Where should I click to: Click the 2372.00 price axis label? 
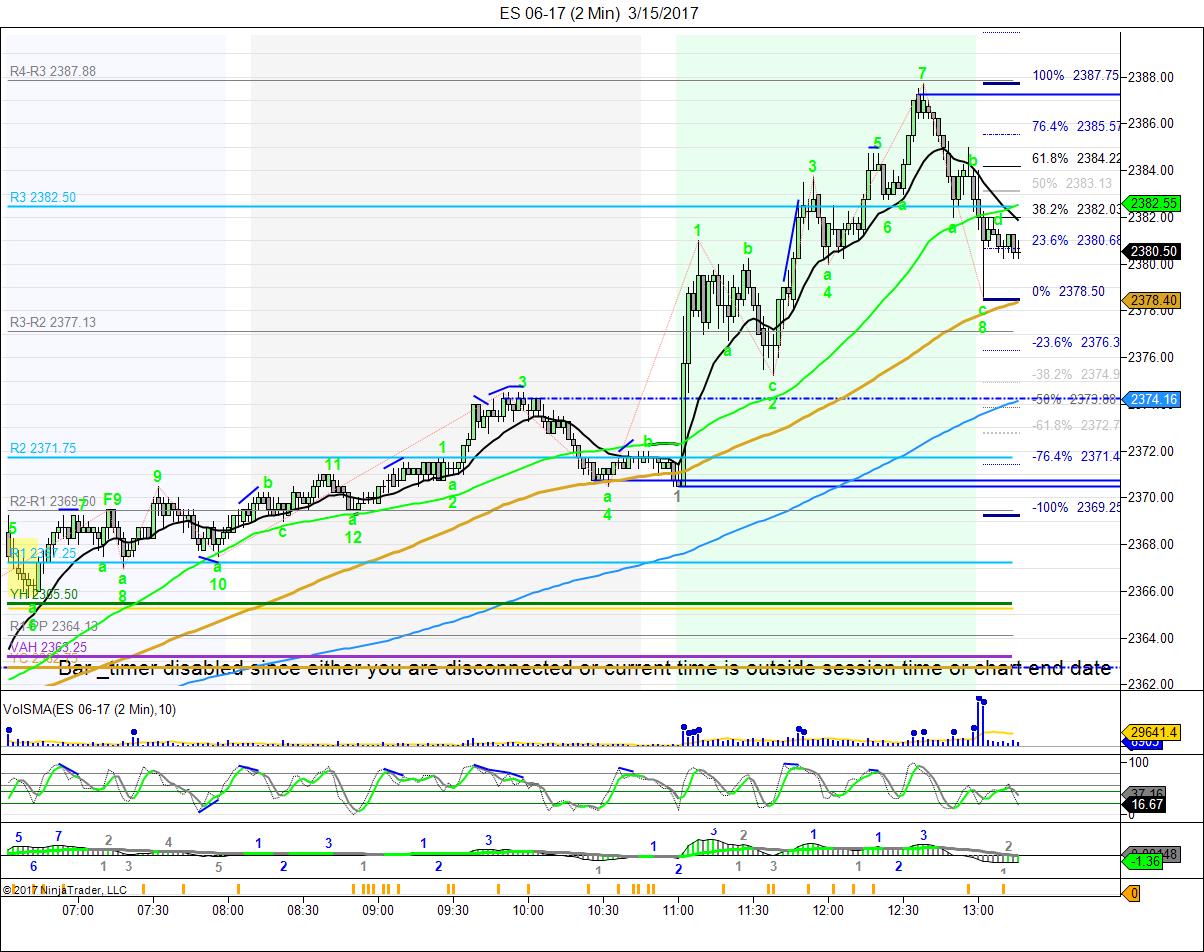click(x=1152, y=451)
